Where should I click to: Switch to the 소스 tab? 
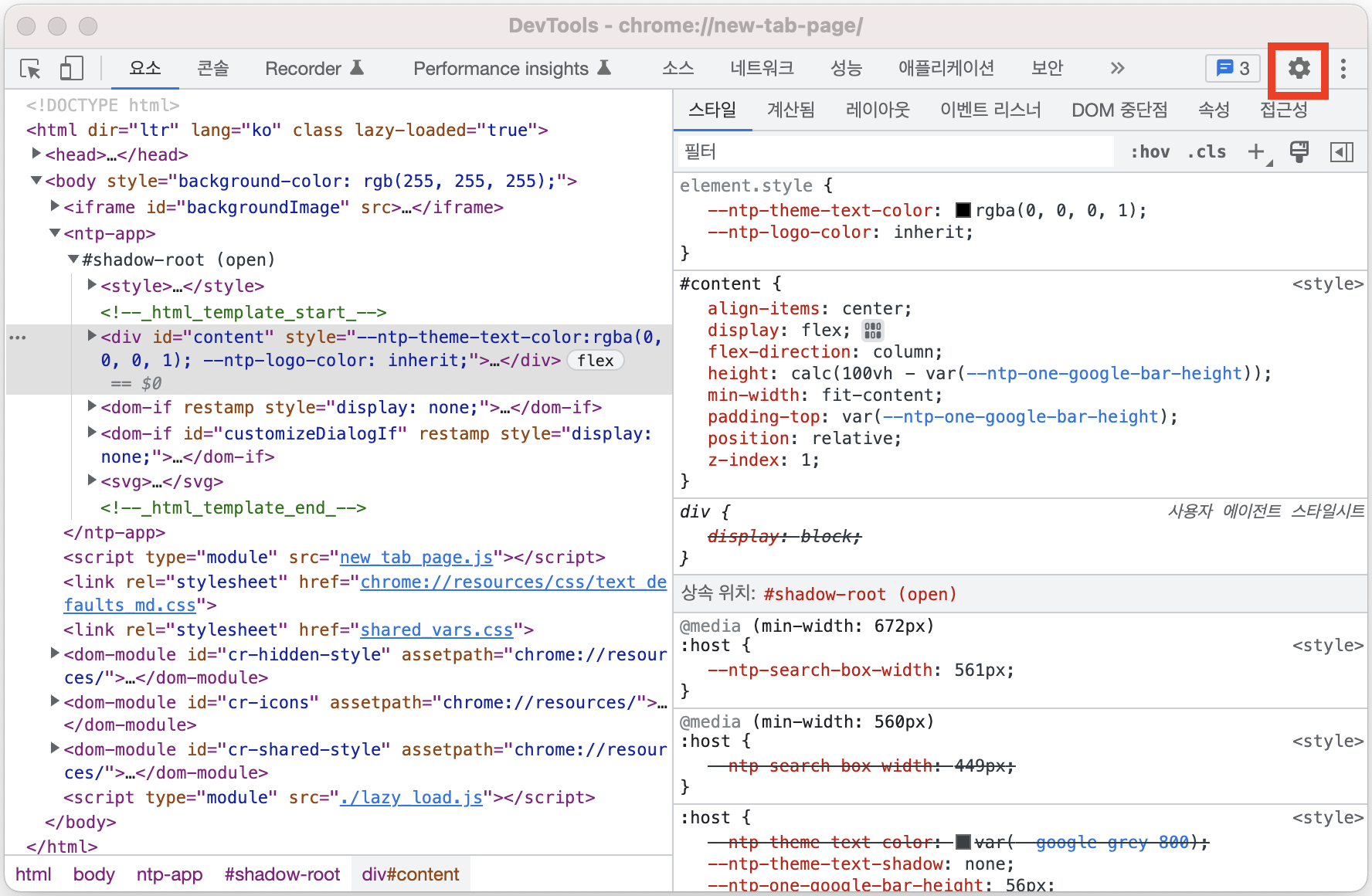(678, 69)
